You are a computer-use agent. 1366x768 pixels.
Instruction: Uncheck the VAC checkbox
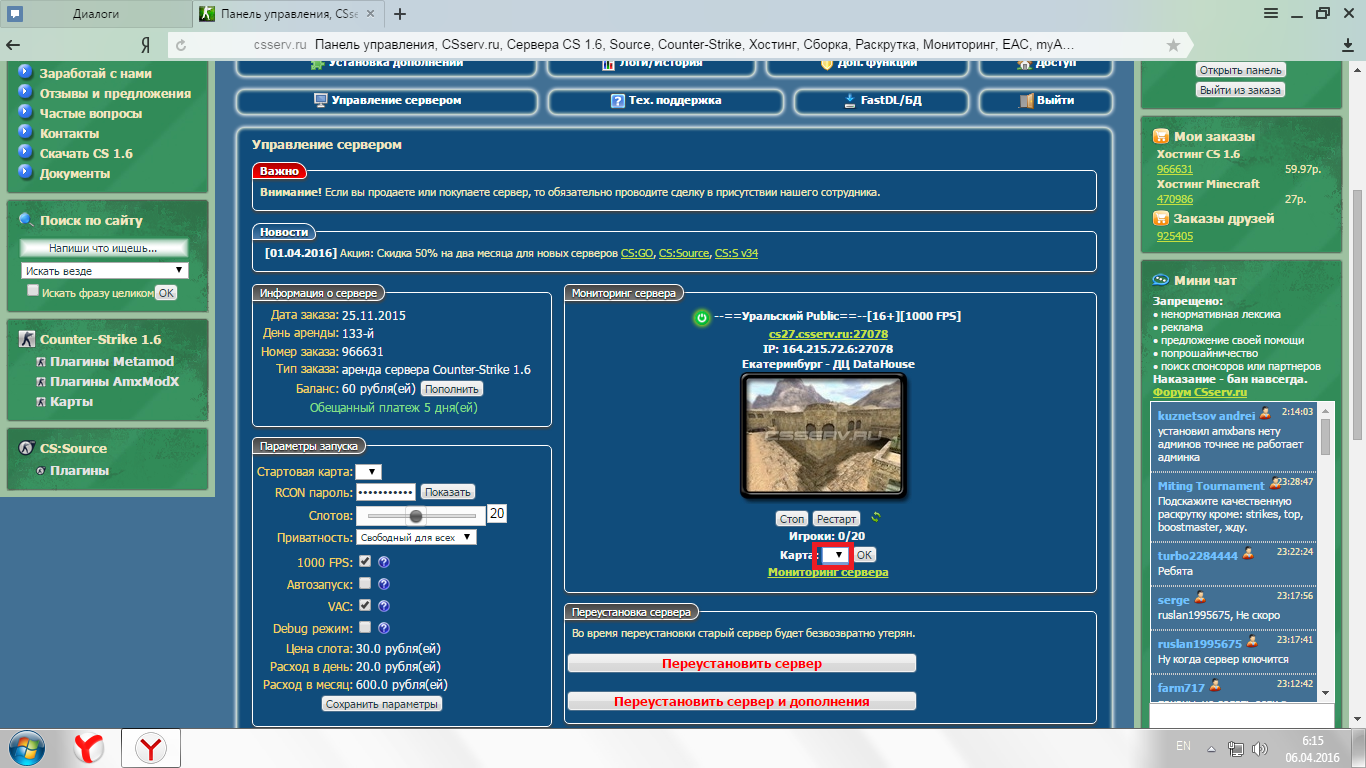pyautogui.click(x=365, y=605)
